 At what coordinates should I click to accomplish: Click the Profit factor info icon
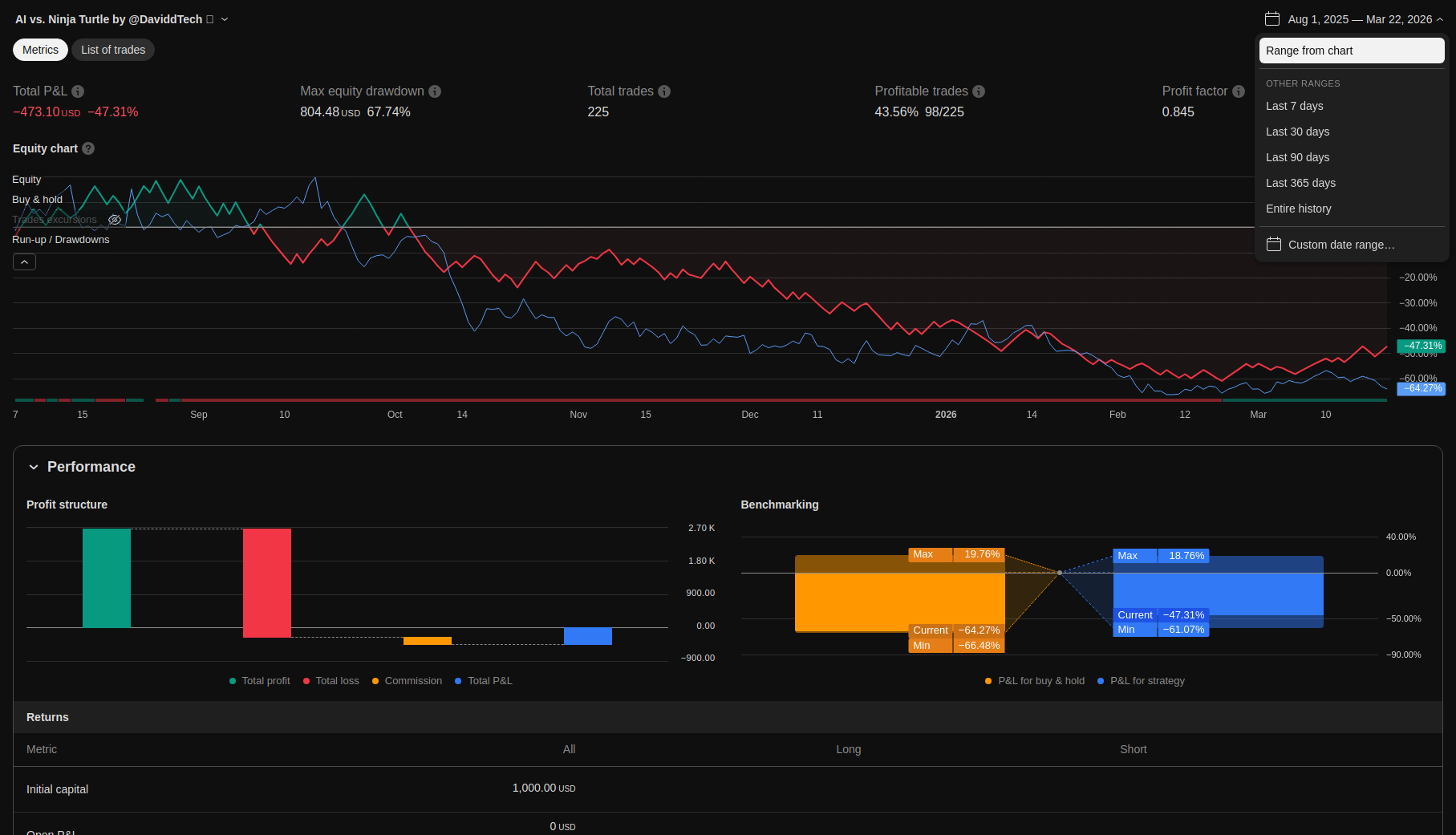point(1239,91)
